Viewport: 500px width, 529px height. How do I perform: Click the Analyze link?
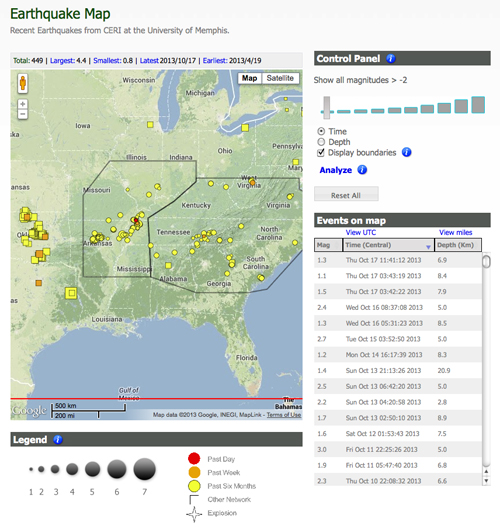[336, 170]
